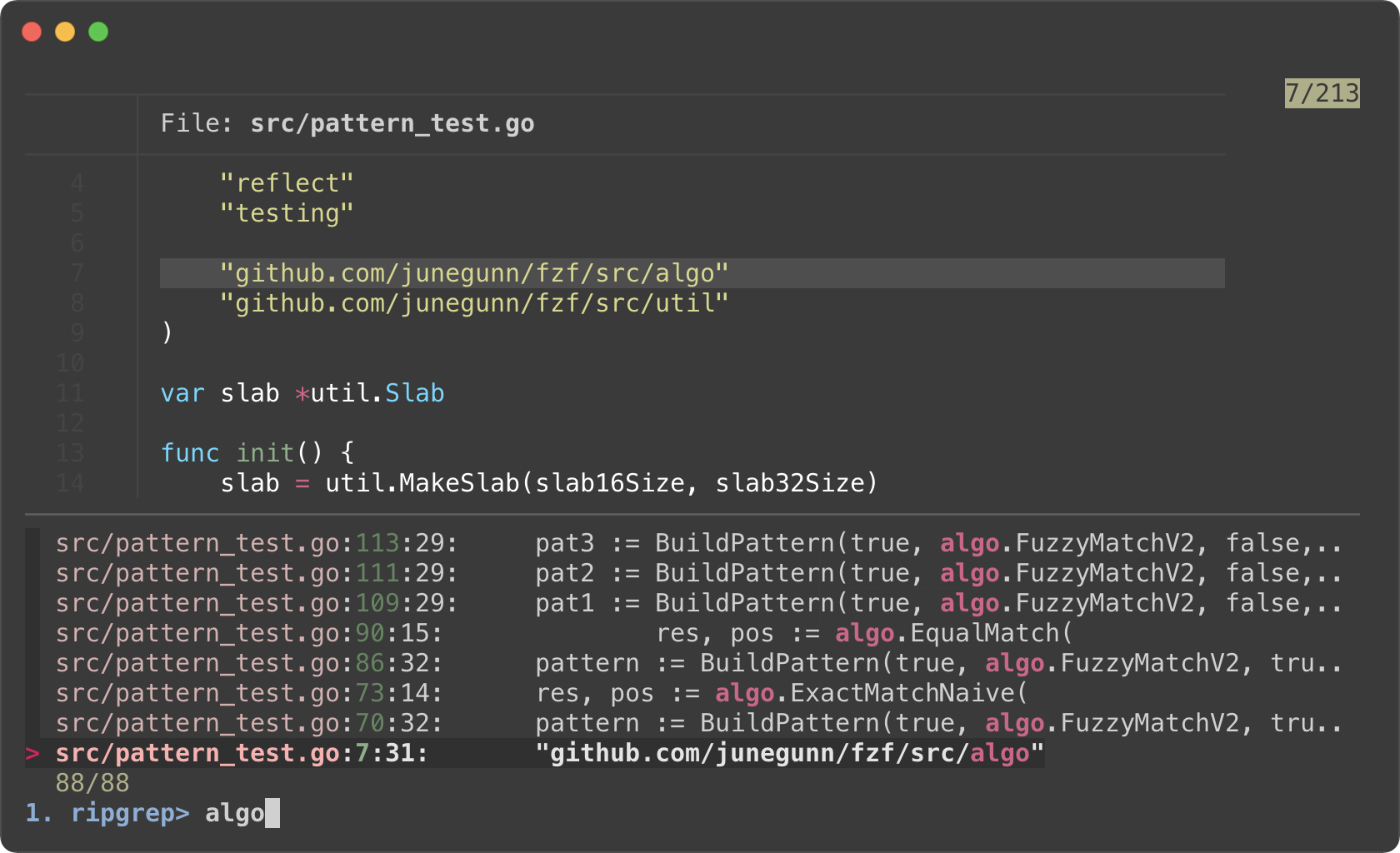Close the terminal window with red button
1400x853 pixels.
tap(32, 32)
